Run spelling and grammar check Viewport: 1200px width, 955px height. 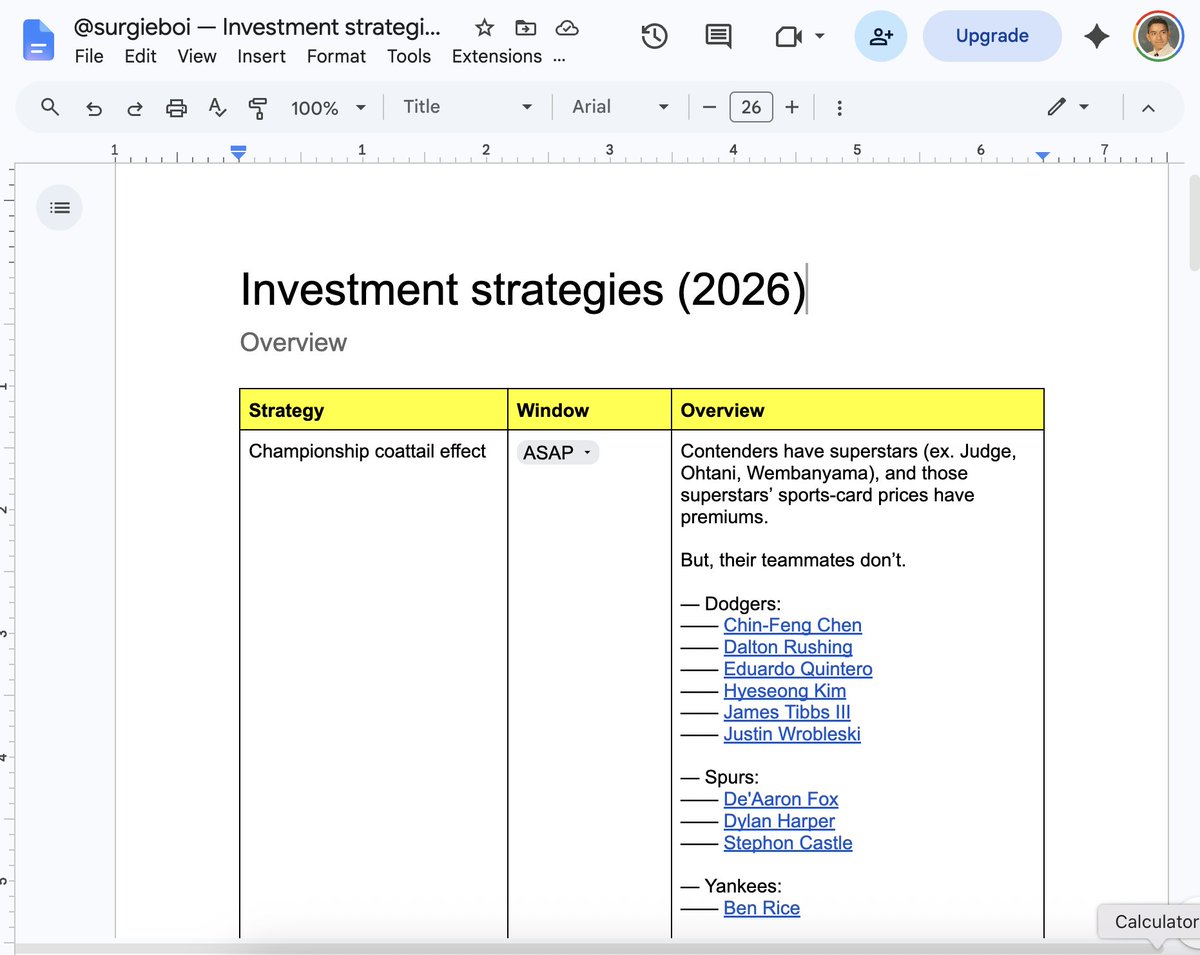(x=217, y=108)
